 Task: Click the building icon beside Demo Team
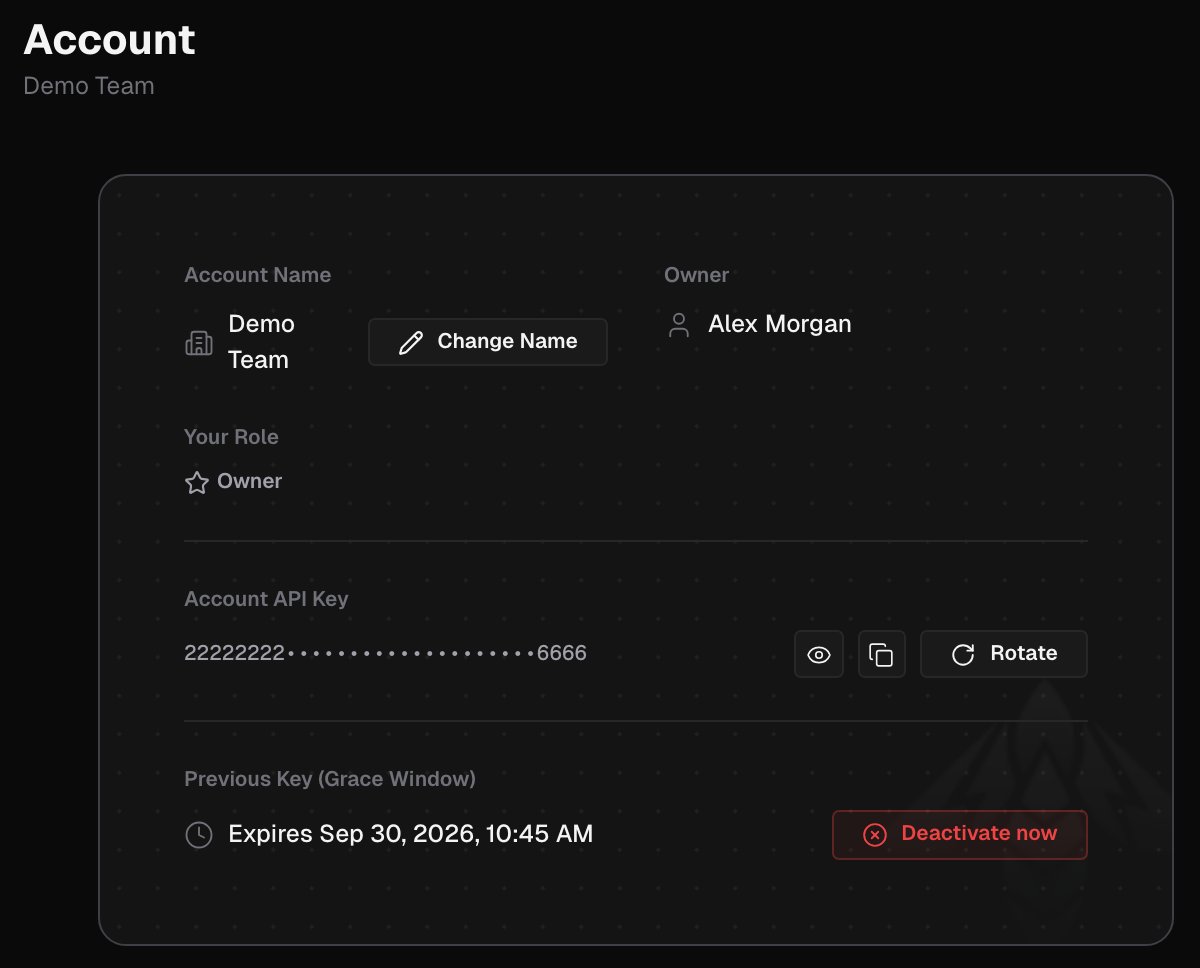(x=199, y=343)
